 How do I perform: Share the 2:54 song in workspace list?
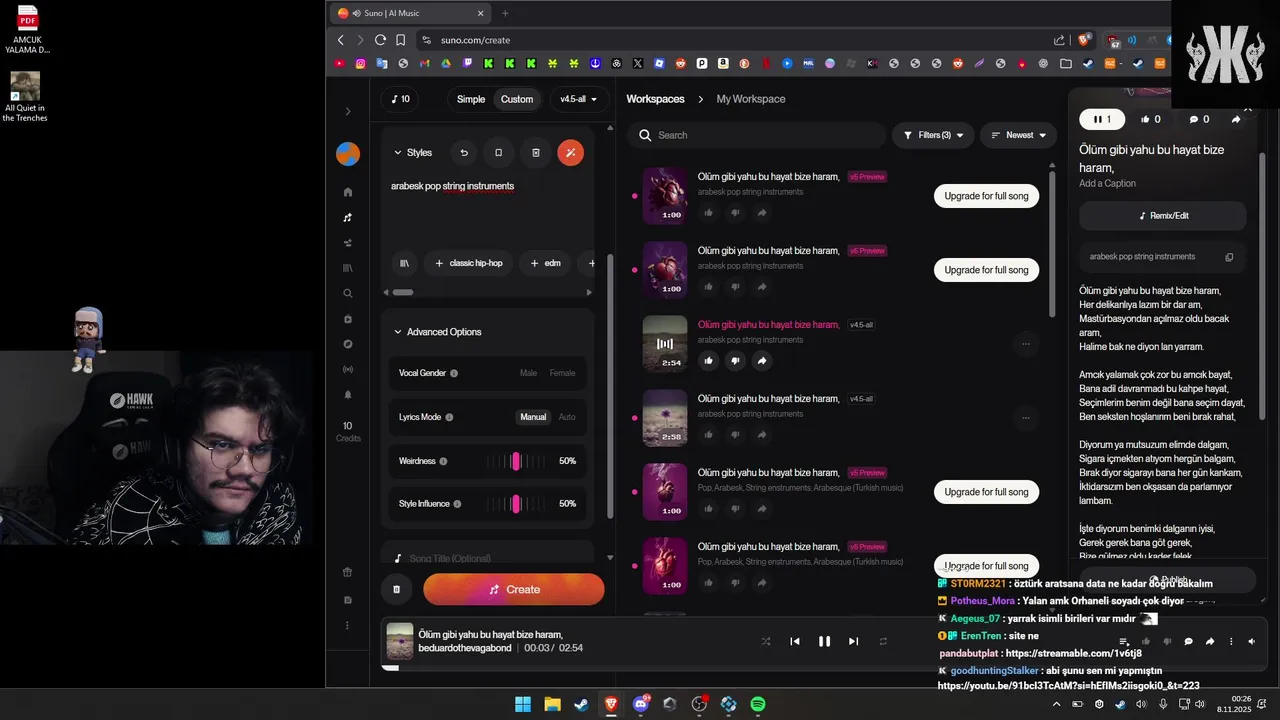point(762,361)
